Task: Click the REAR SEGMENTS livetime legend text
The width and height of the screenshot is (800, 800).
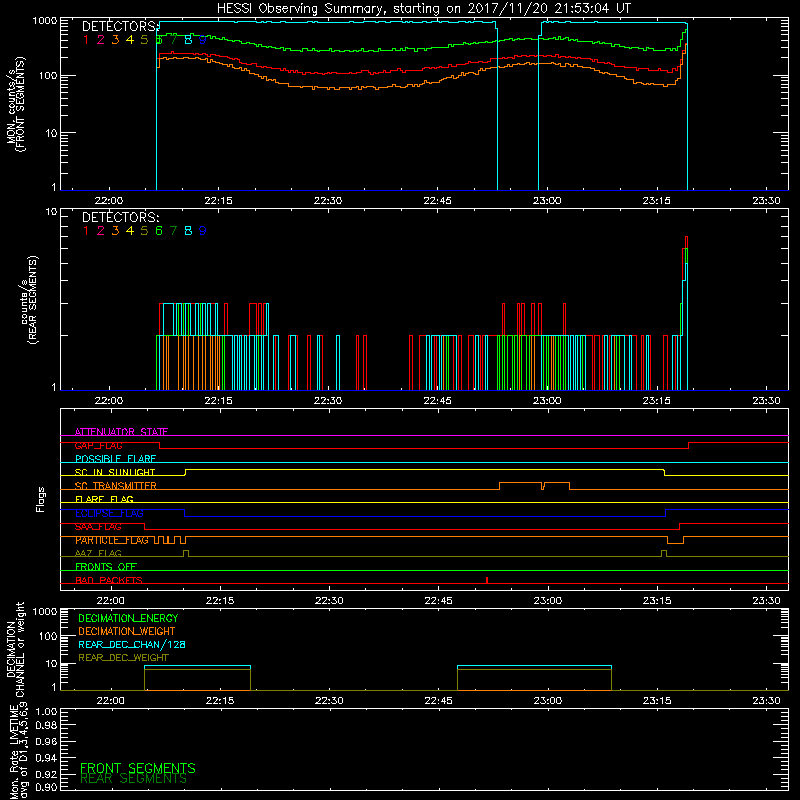Action: 133,779
